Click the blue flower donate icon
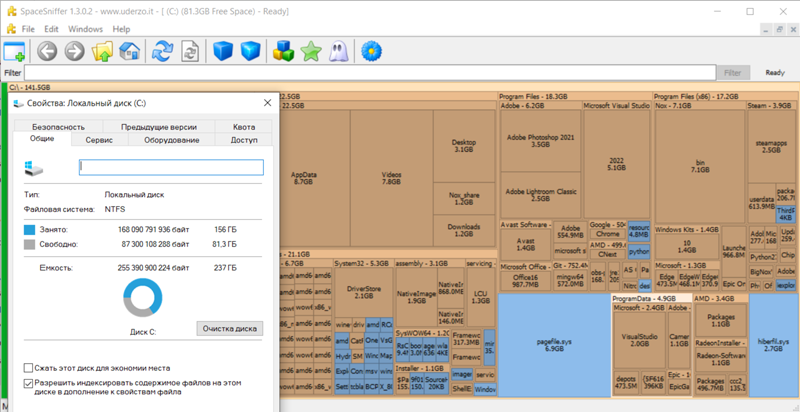Image resolution: width=800 pixels, height=412 pixels. 371,52
